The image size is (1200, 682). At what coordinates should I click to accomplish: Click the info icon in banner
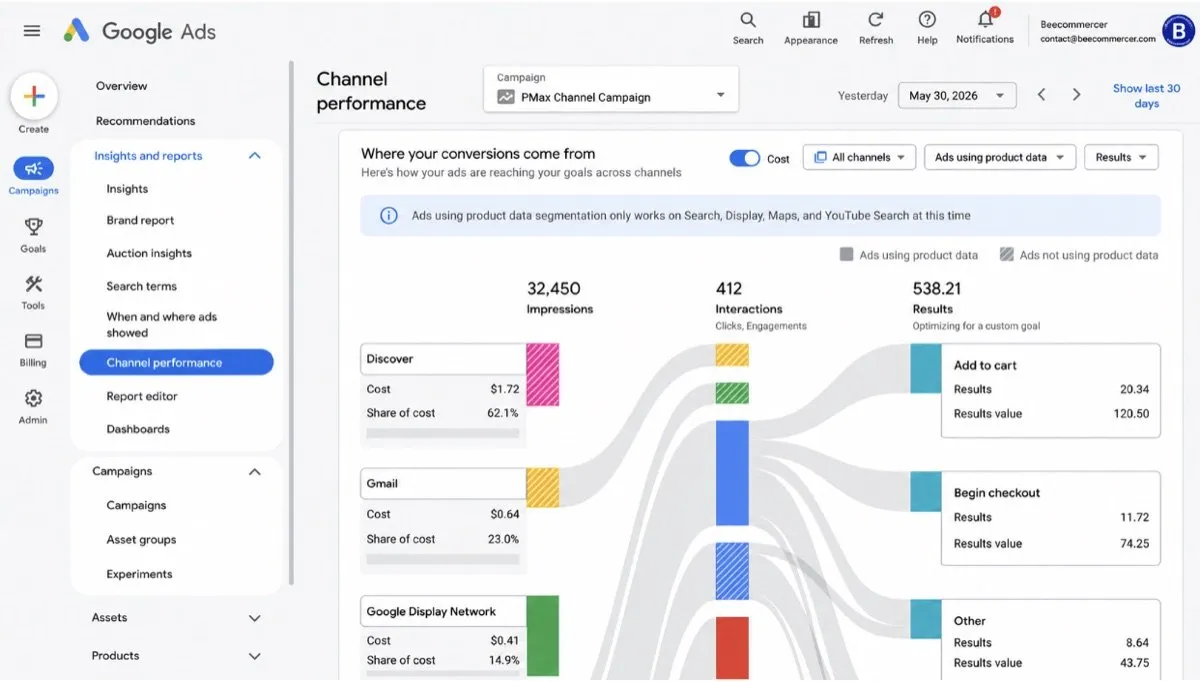pyautogui.click(x=389, y=215)
